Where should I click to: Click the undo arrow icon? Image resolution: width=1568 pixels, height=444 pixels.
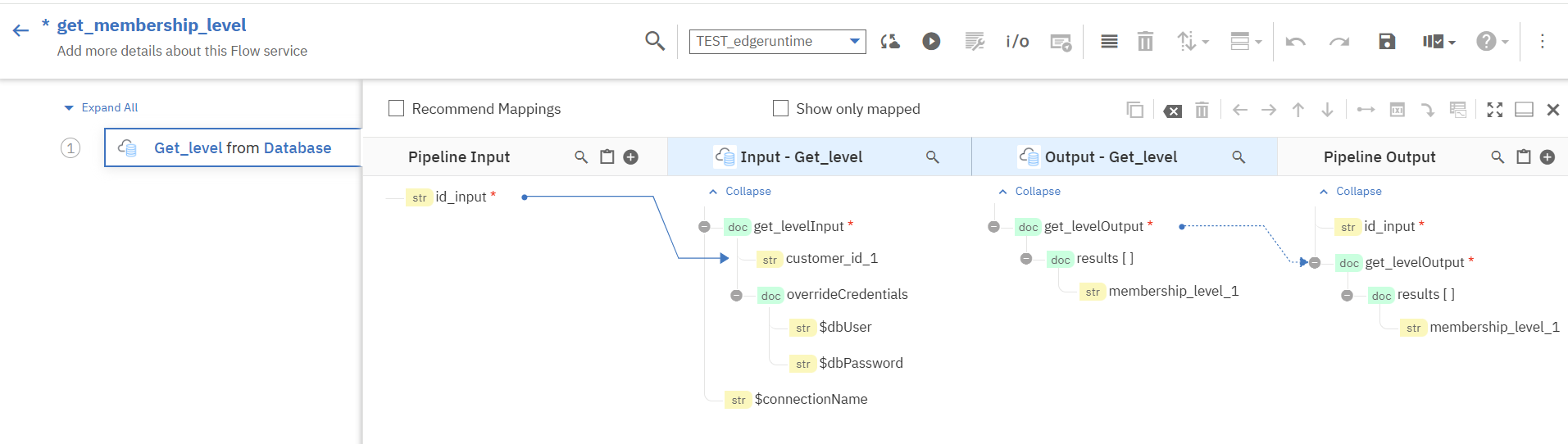pyautogui.click(x=1295, y=41)
